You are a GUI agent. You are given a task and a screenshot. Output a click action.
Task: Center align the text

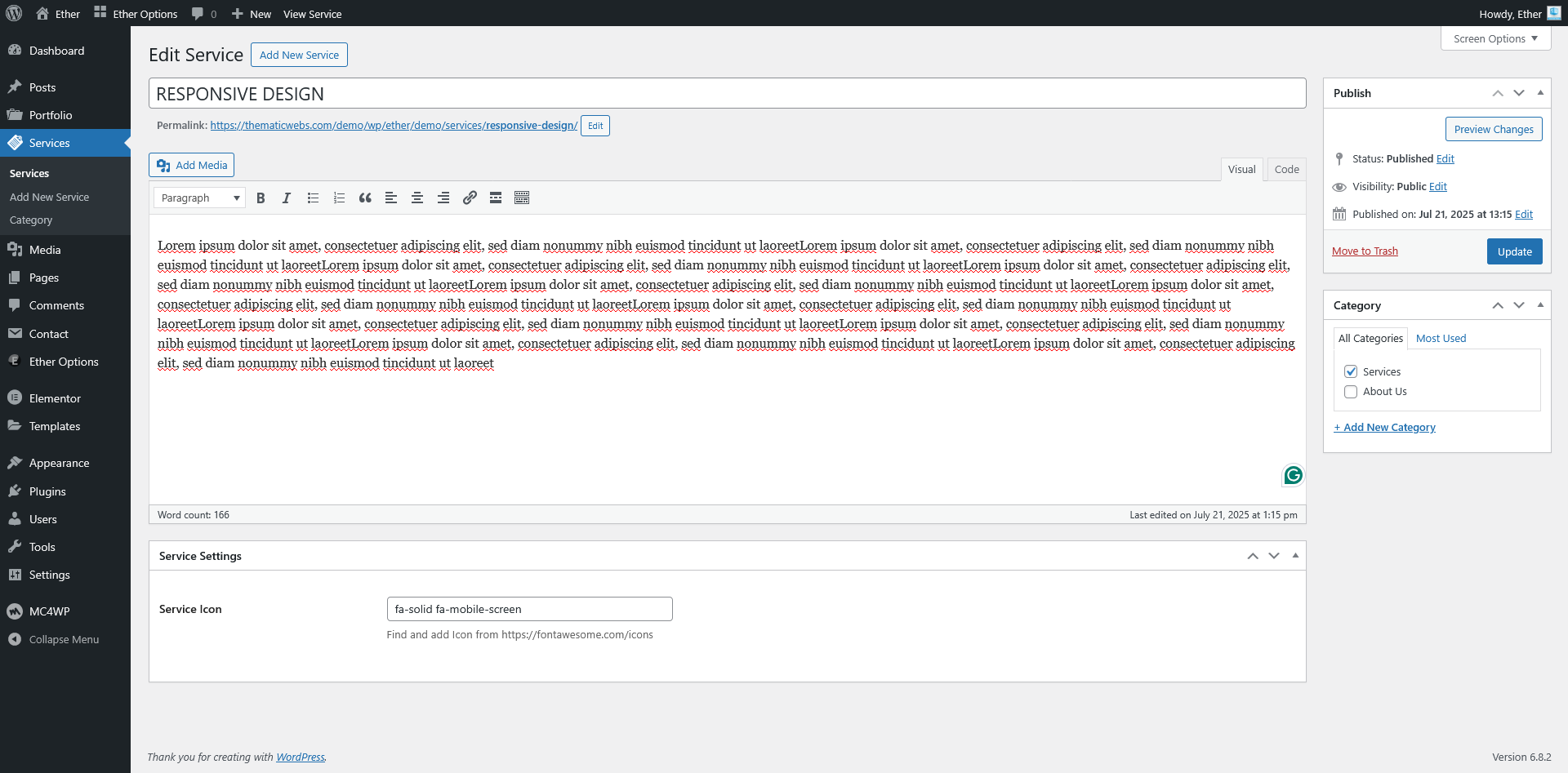click(417, 198)
